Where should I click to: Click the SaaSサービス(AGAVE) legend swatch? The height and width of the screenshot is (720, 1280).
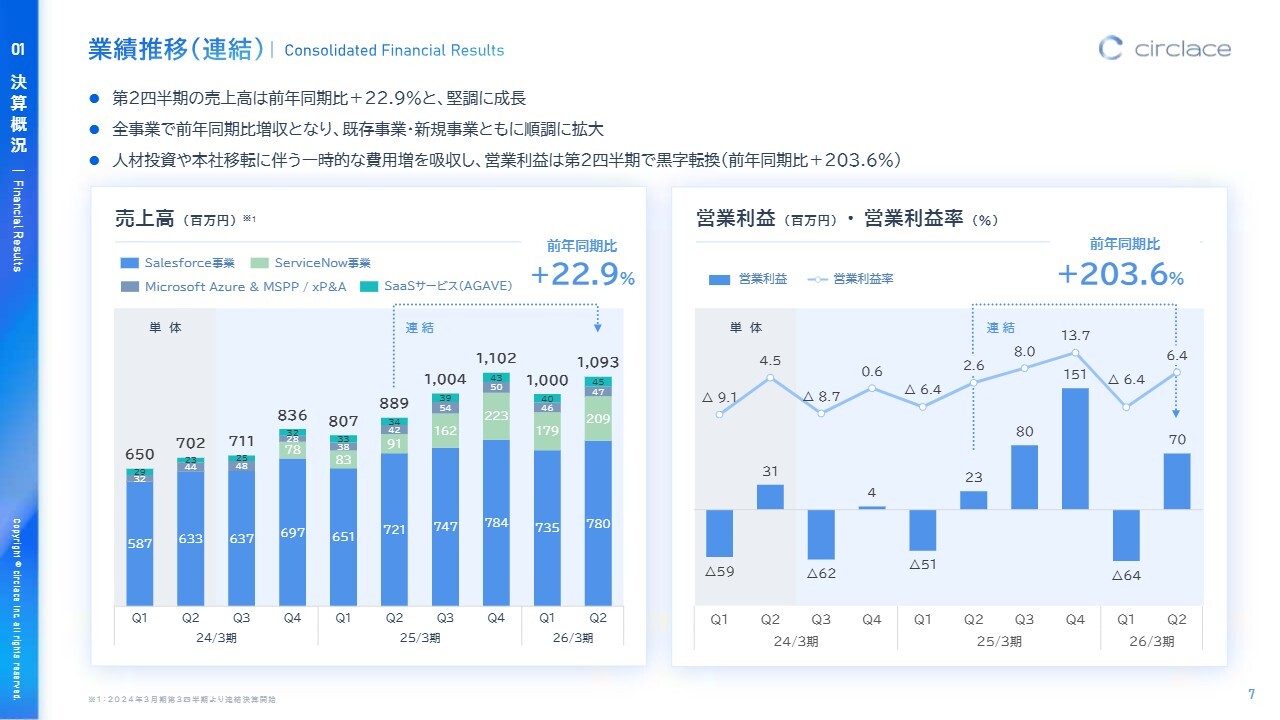(x=368, y=286)
